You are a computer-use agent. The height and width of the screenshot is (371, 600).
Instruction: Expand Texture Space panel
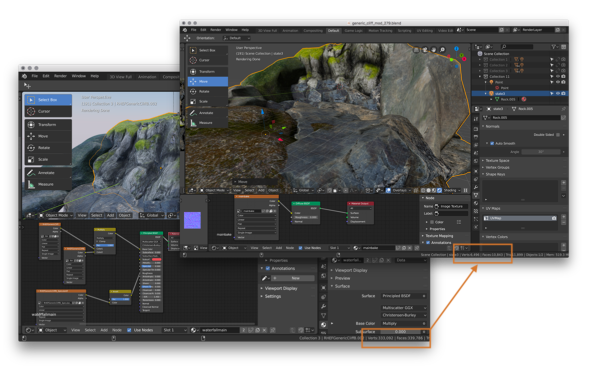point(497,161)
